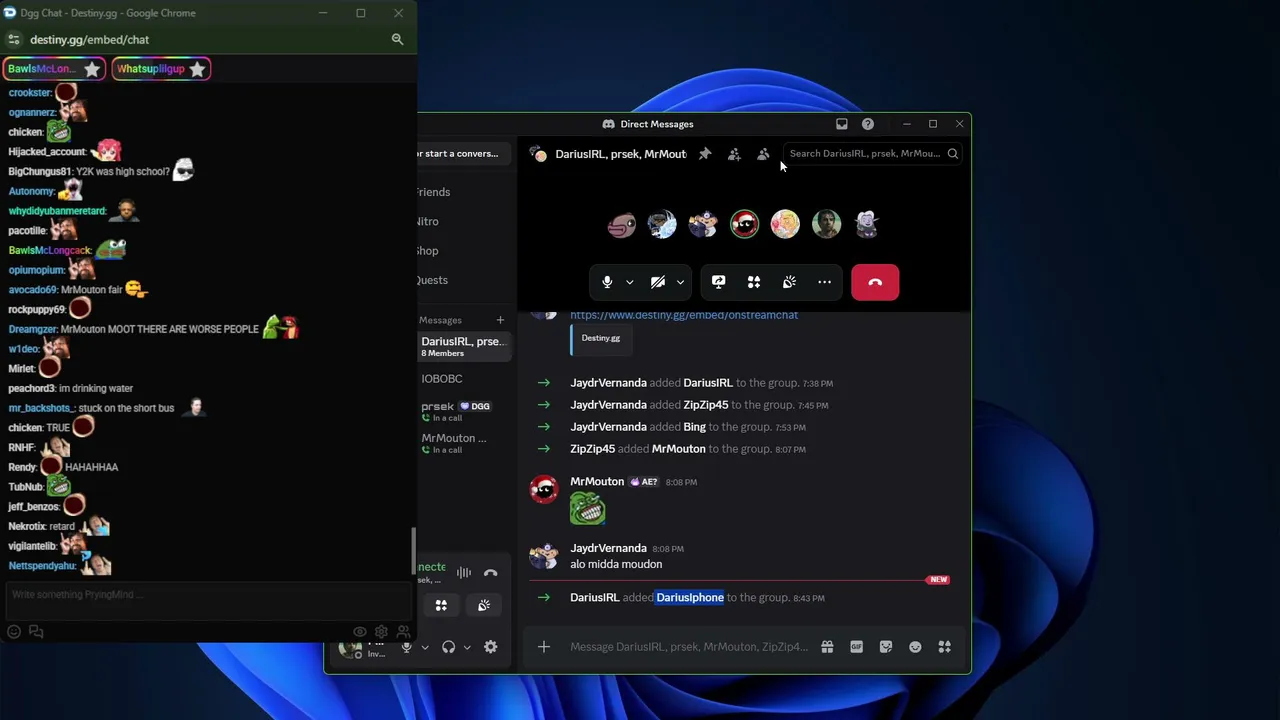Open the emoji picker in Discord message bar

point(915,647)
